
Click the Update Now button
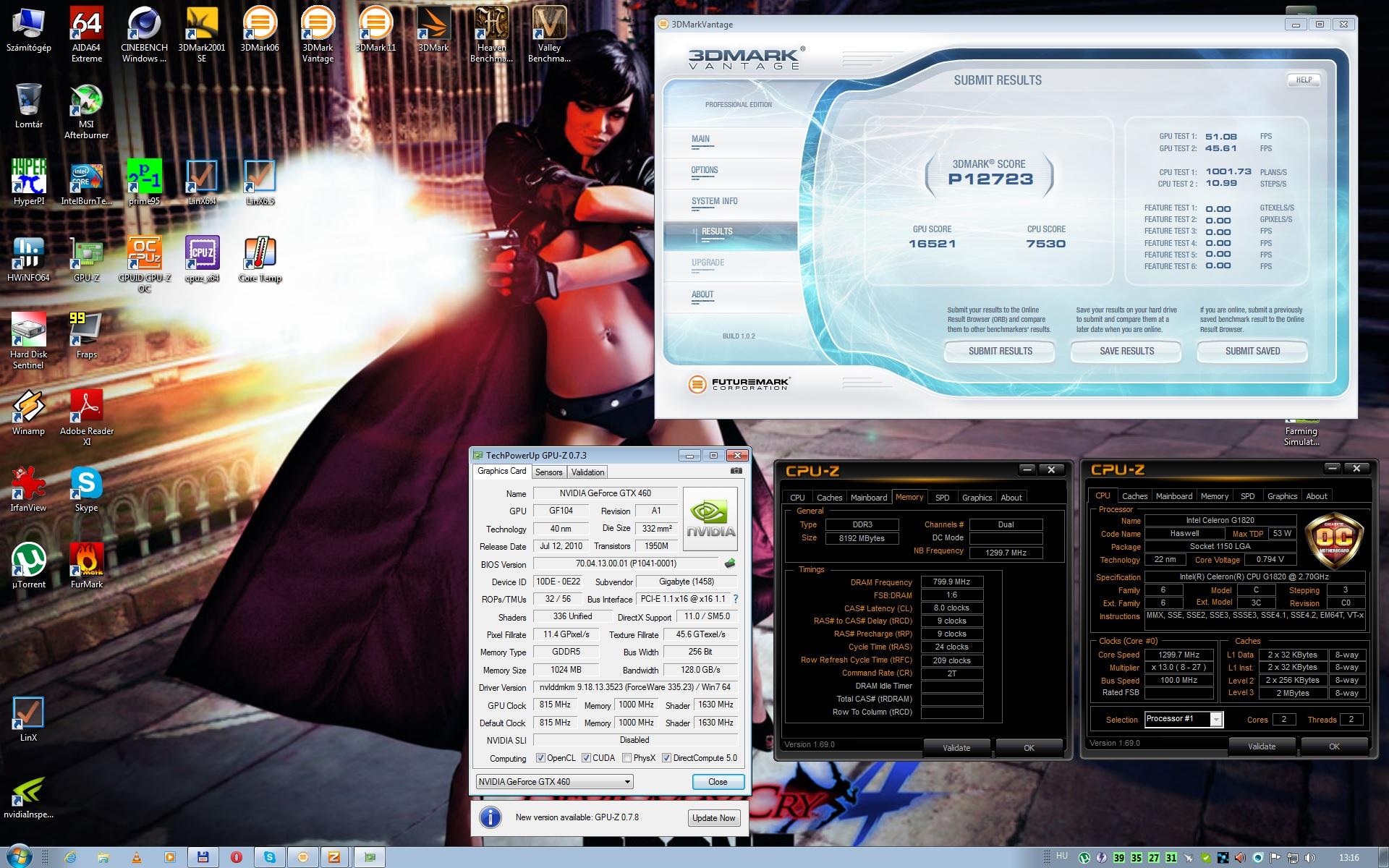point(713,818)
